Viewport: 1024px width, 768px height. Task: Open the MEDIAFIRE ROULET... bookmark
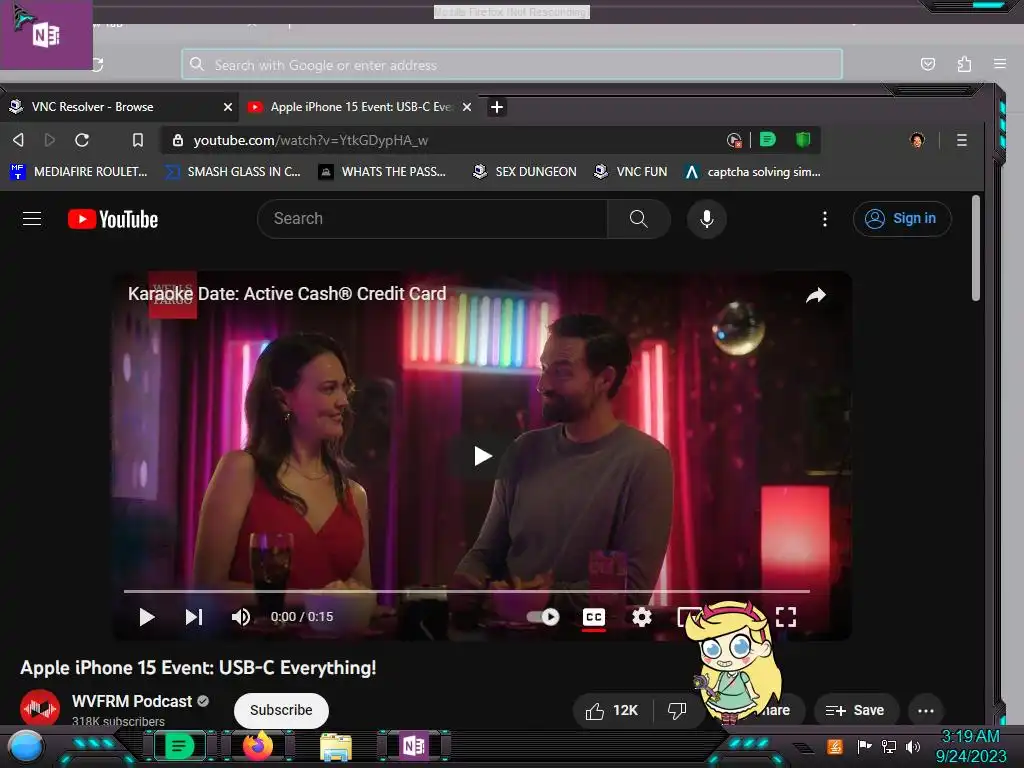tap(79, 172)
